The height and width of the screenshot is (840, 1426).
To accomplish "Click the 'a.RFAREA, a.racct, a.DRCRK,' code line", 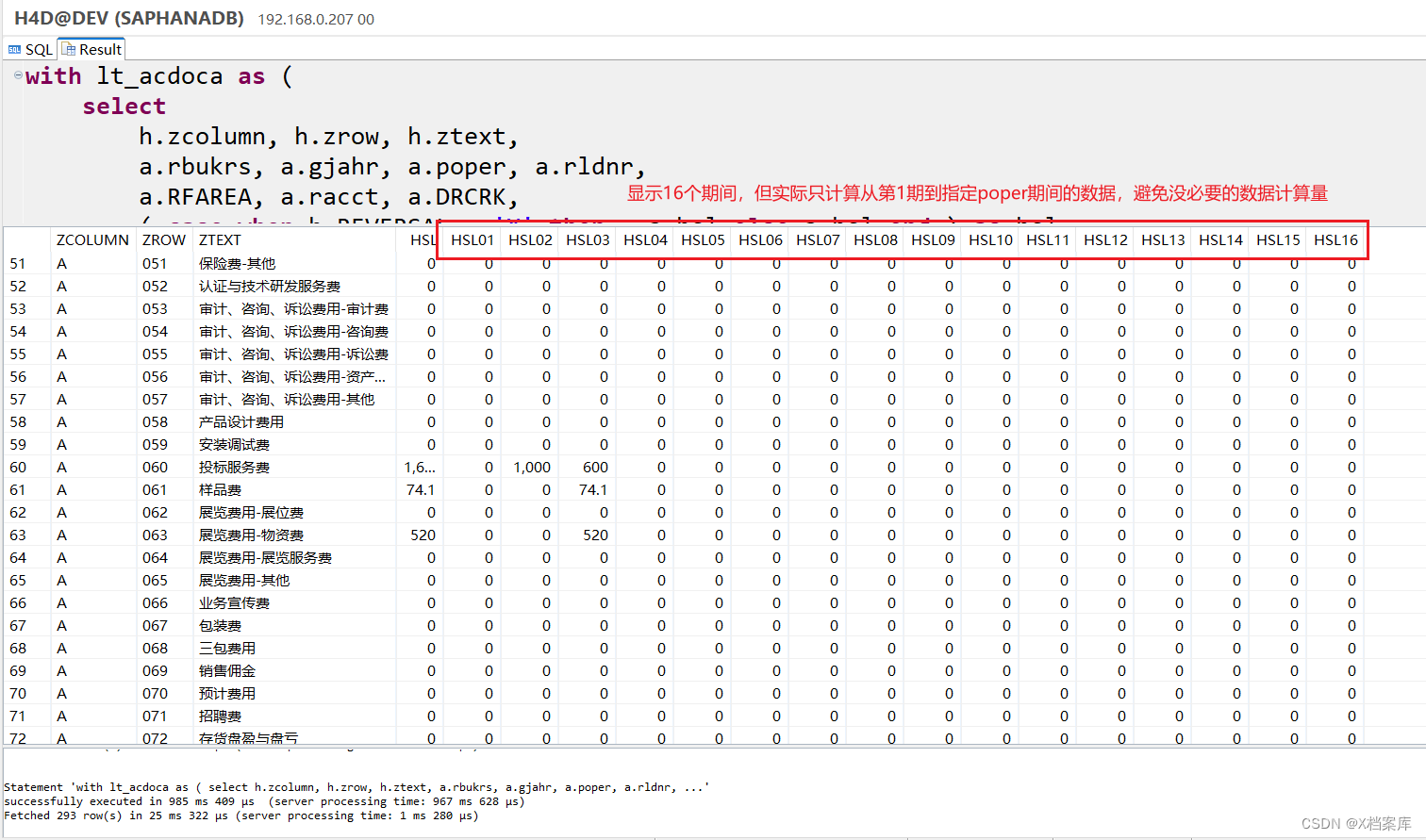I will (x=328, y=196).
